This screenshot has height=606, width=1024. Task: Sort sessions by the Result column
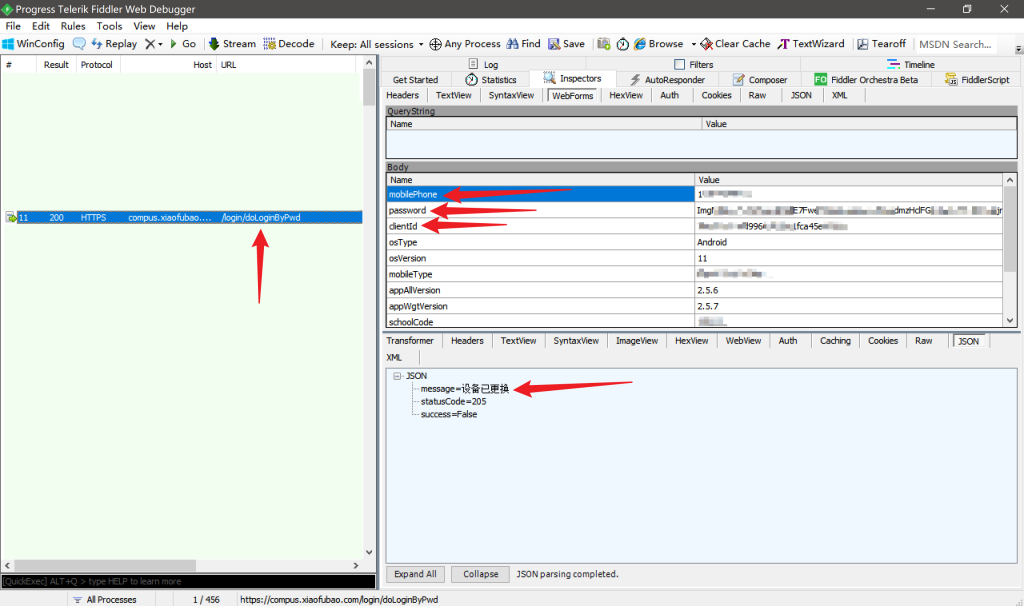pos(56,65)
